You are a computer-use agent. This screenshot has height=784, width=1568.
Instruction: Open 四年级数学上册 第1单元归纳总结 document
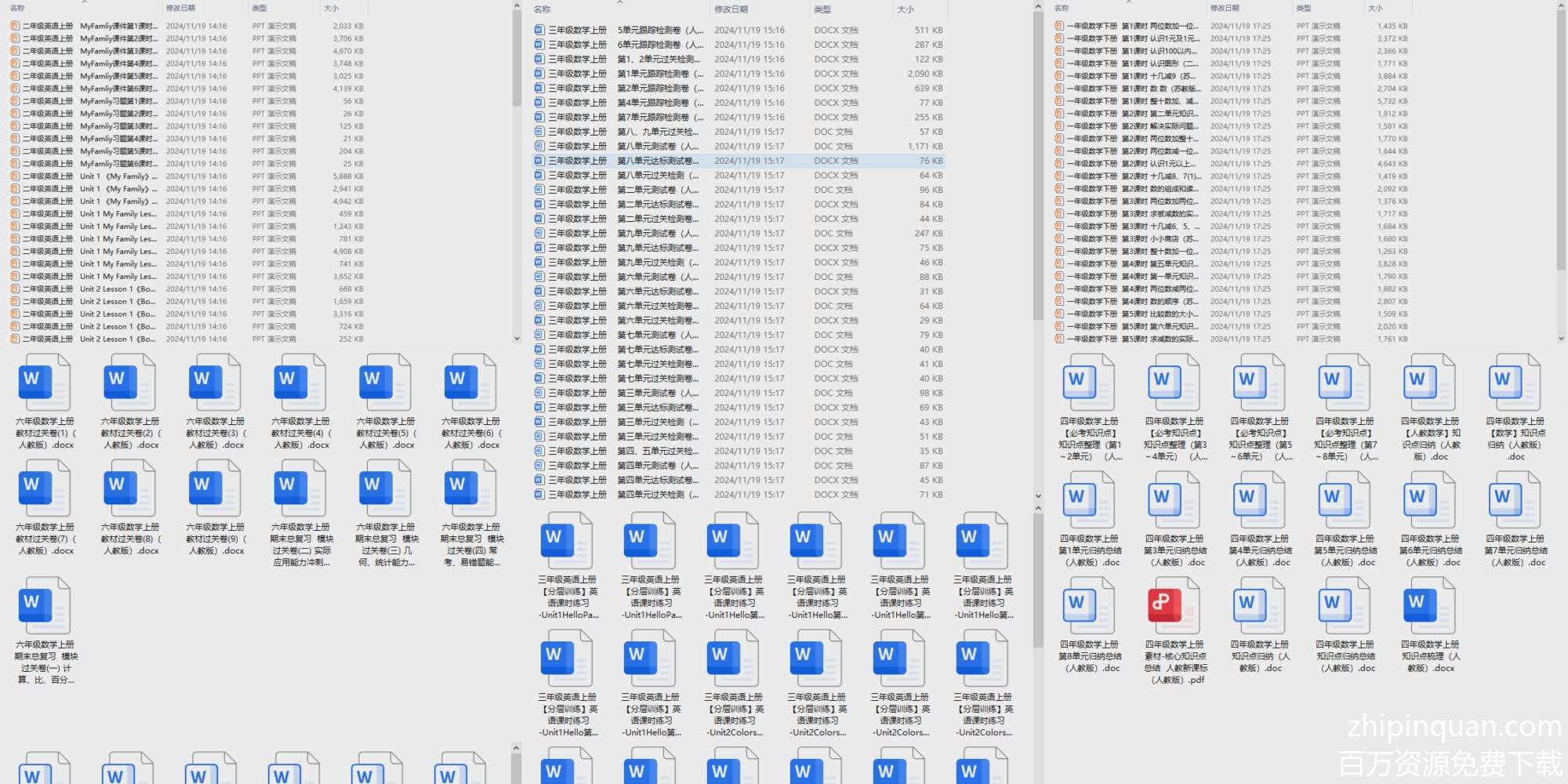click(x=1088, y=500)
